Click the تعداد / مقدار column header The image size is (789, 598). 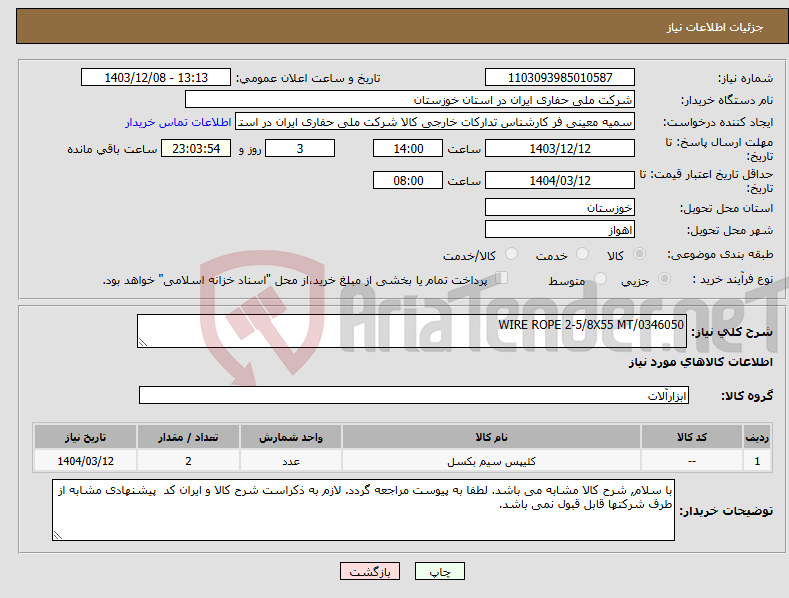tap(188, 437)
